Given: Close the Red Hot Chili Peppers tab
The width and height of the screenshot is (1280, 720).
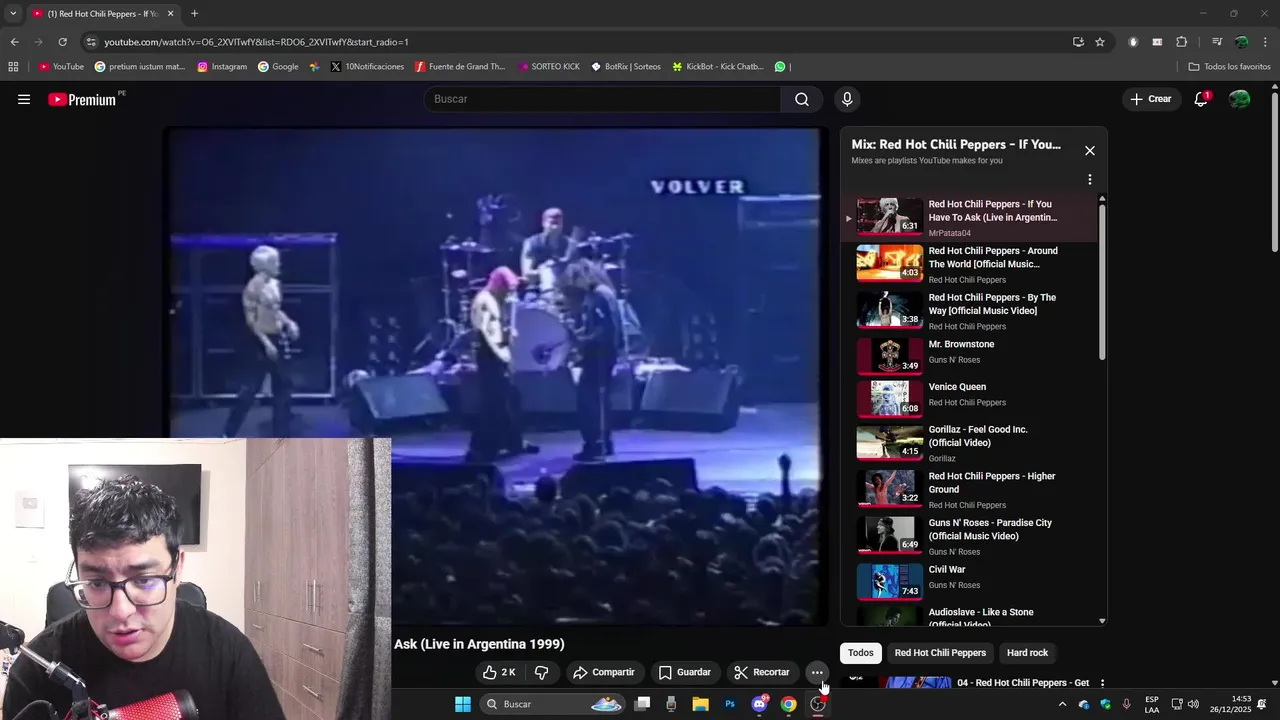Looking at the screenshot, I should (170, 14).
